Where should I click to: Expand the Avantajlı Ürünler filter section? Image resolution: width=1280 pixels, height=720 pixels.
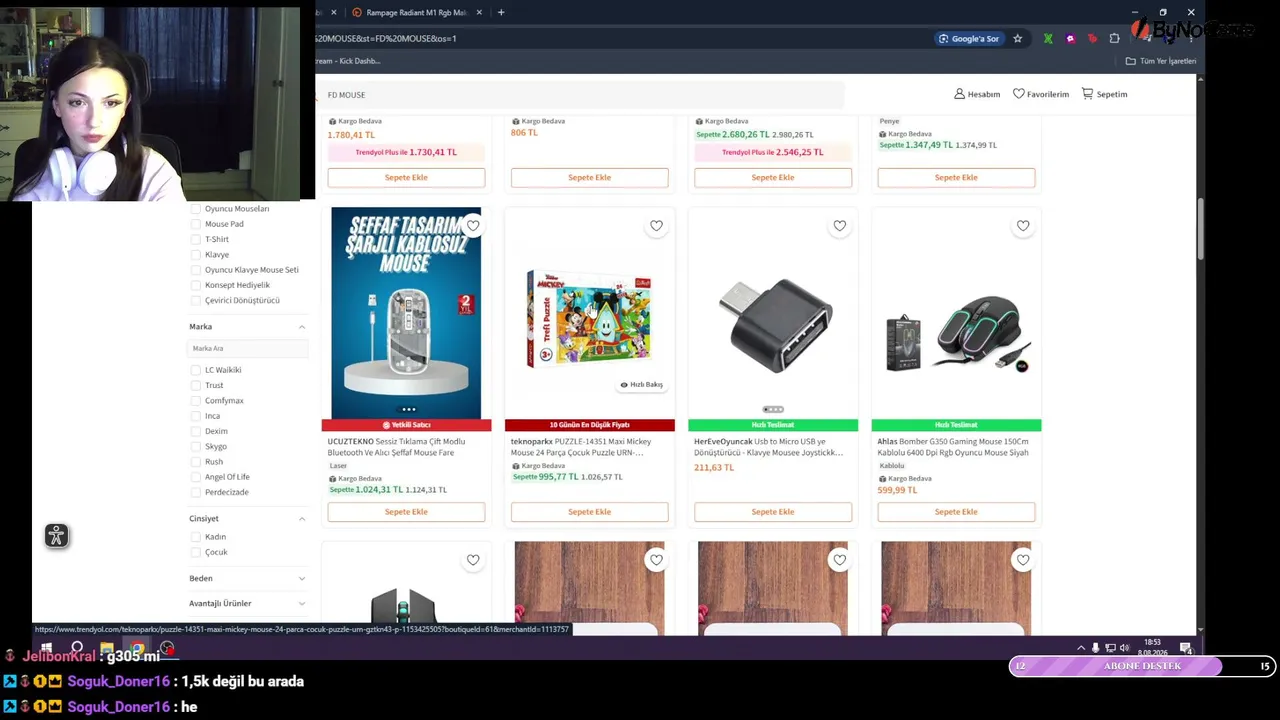(302, 604)
